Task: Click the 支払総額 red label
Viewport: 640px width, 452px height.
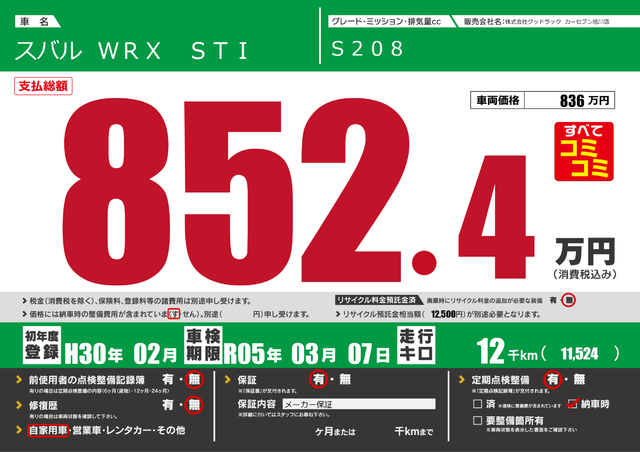Action: [x=43, y=87]
